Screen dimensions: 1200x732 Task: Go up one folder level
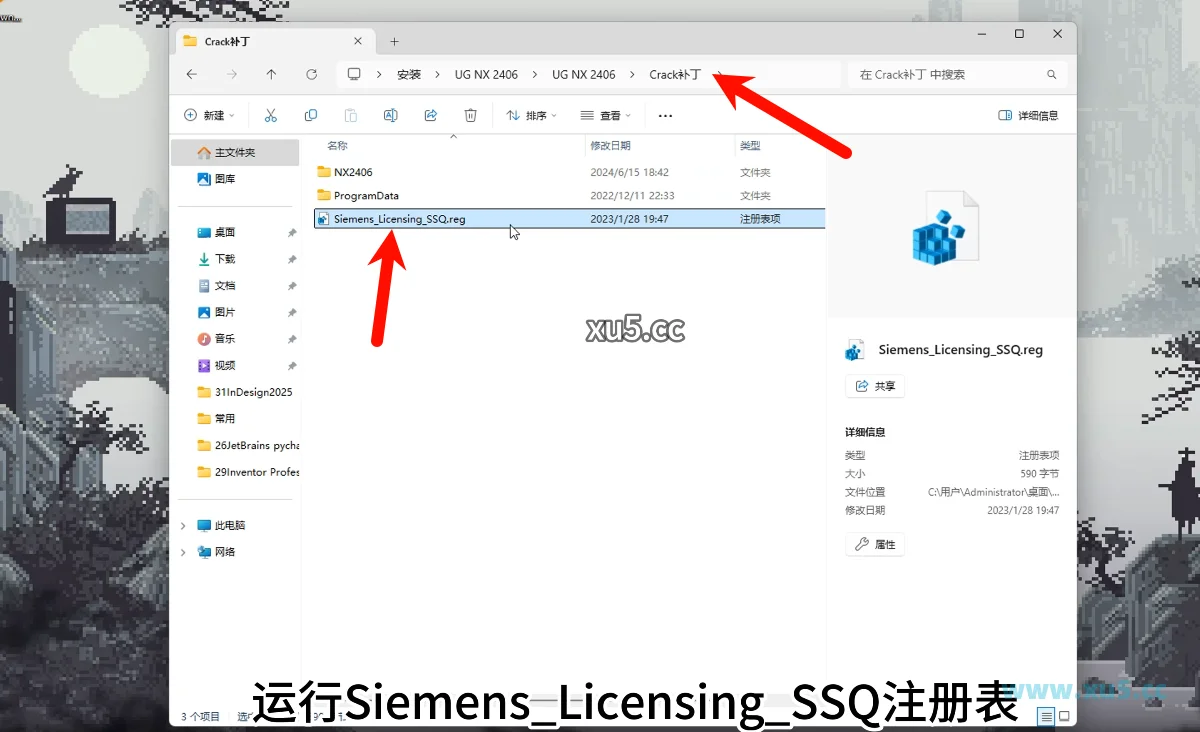(271, 74)
